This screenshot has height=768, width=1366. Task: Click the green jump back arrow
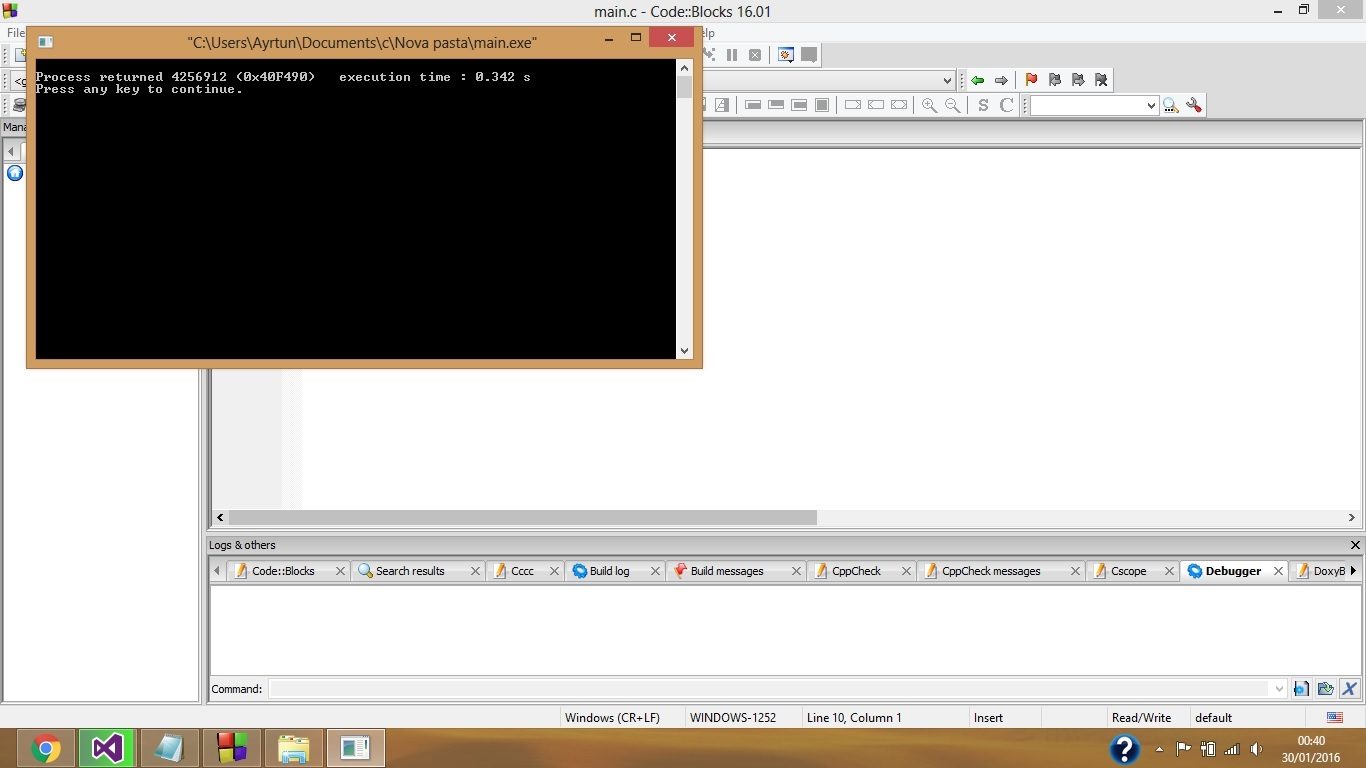point(977,80)
